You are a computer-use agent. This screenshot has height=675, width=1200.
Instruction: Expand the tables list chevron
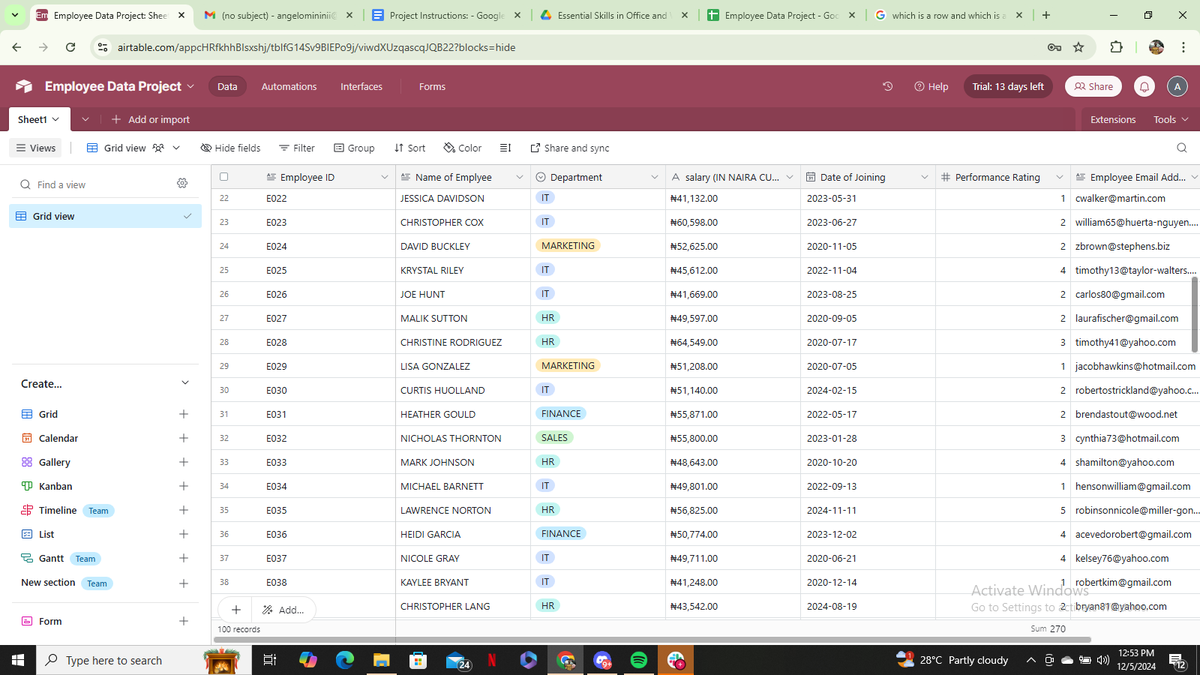click(86, 119)
